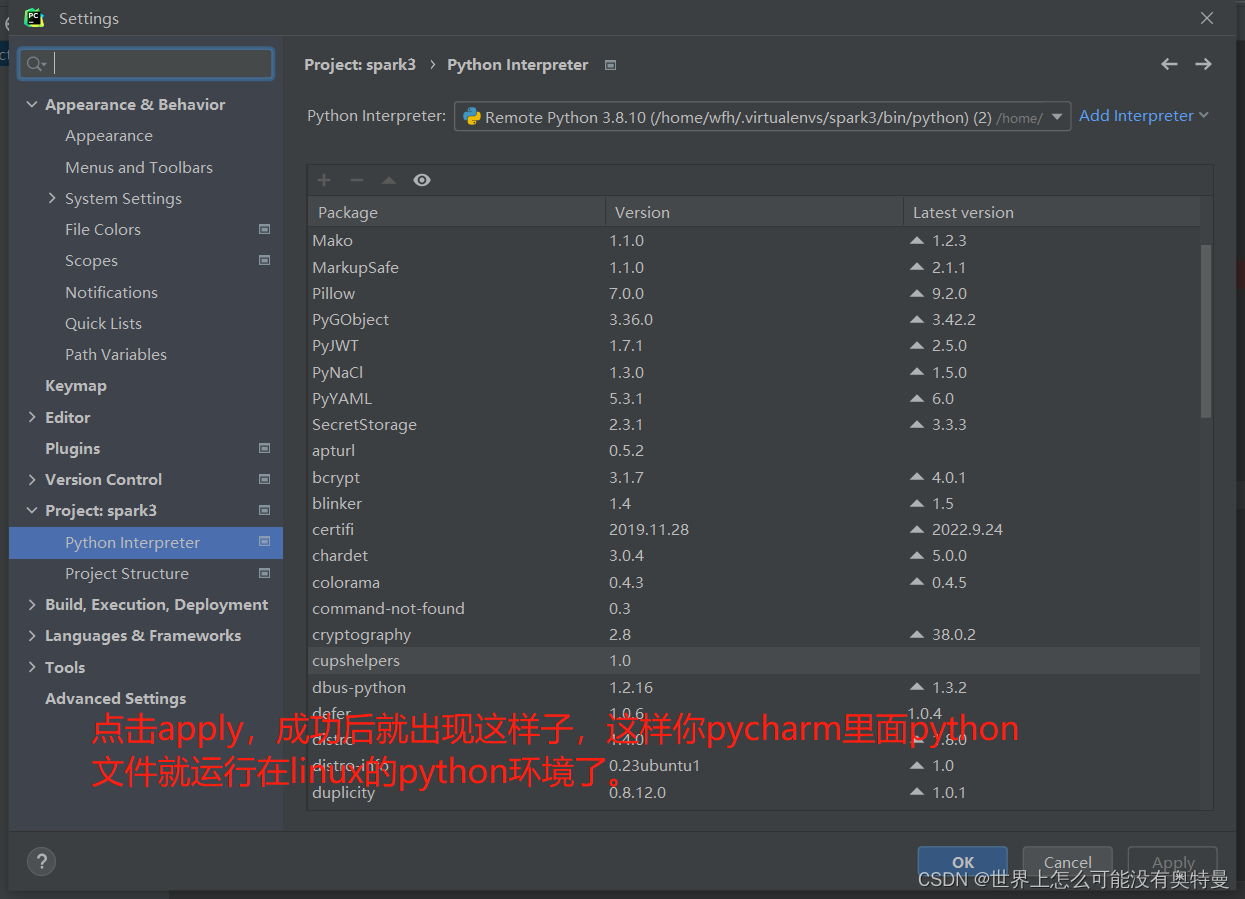The height and width of the screenshot is (899, 1245).
Task: Collapse Appearance & Behavior section
Action: click(x=32, y=104)
